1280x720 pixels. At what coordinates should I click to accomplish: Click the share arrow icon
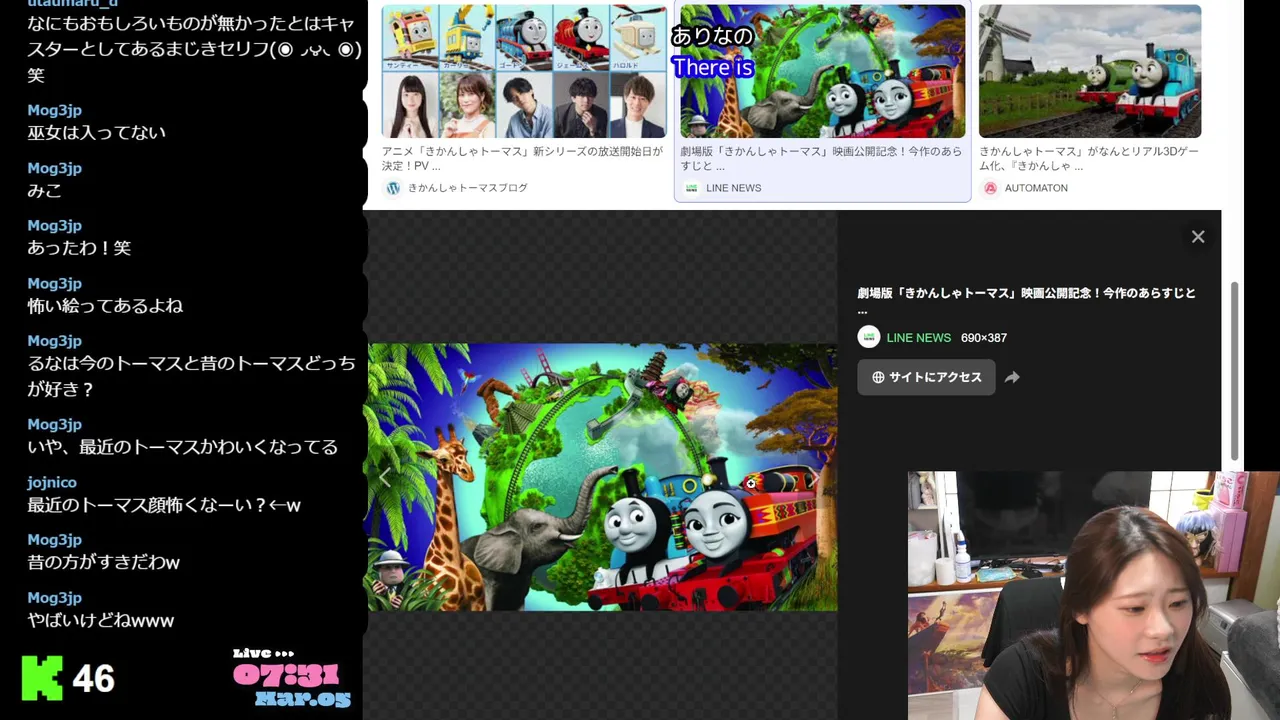(x=1012, y=377)
